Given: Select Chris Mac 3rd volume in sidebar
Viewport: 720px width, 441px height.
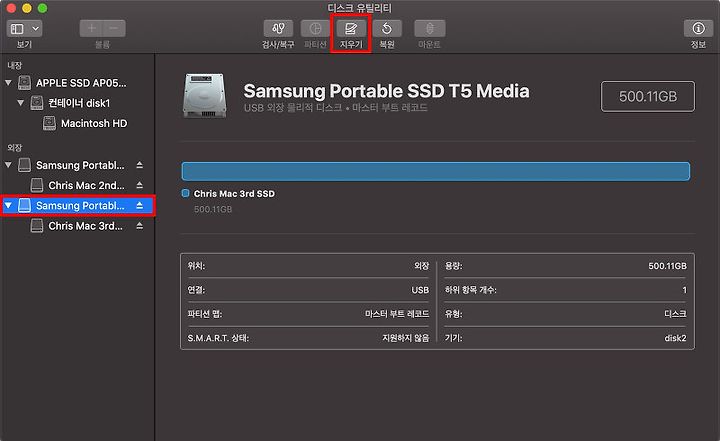Looking at the screenshot, I should point(85,226).
